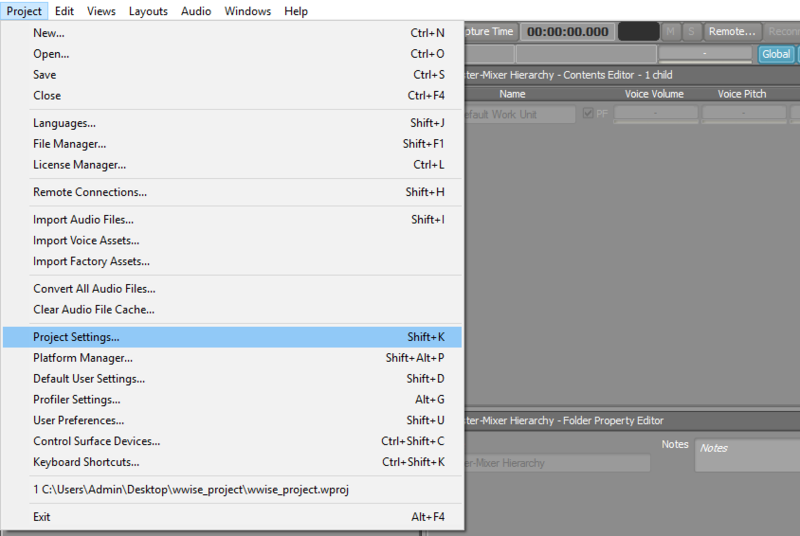Choose New... from Project menu
Viewport: 800px width, 536px height.
click(x=232, y=33)
